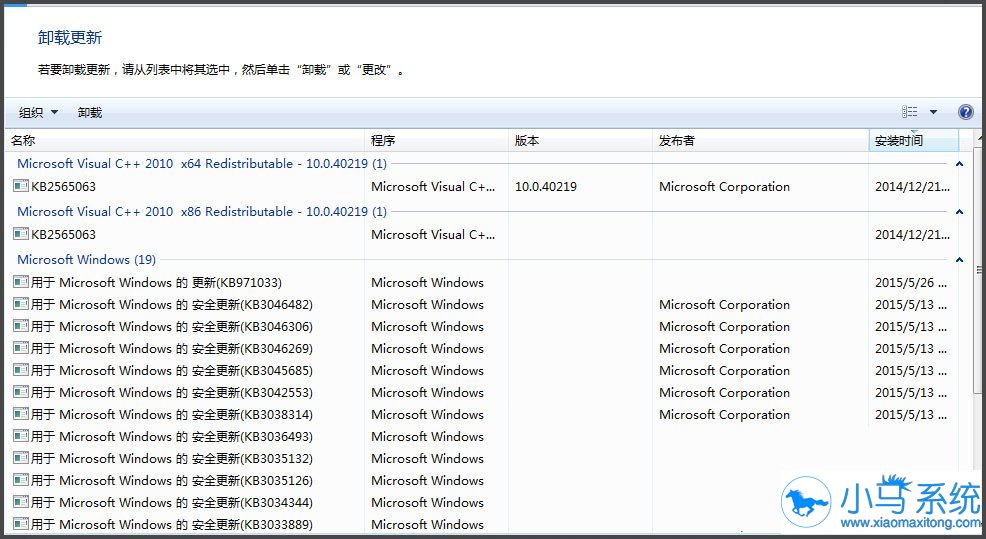
Task: Click the icon for update KB3035132
Action: click(x=21, y=458)
